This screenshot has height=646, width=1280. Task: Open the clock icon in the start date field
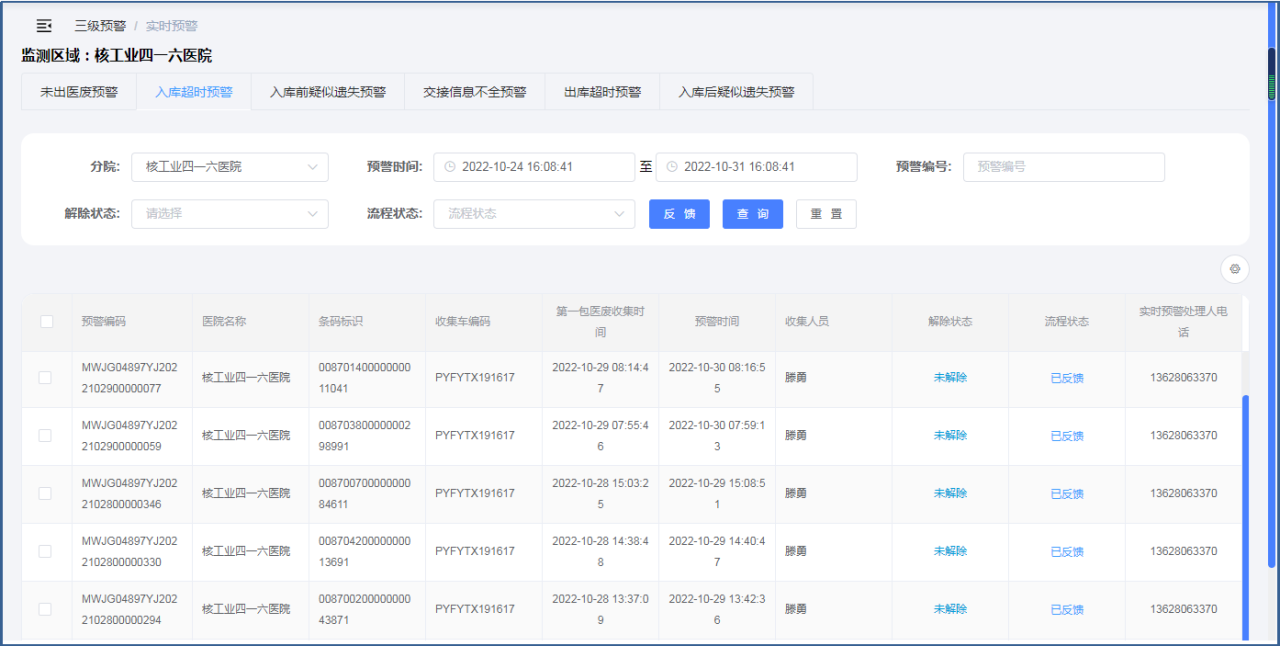point(452,167)
